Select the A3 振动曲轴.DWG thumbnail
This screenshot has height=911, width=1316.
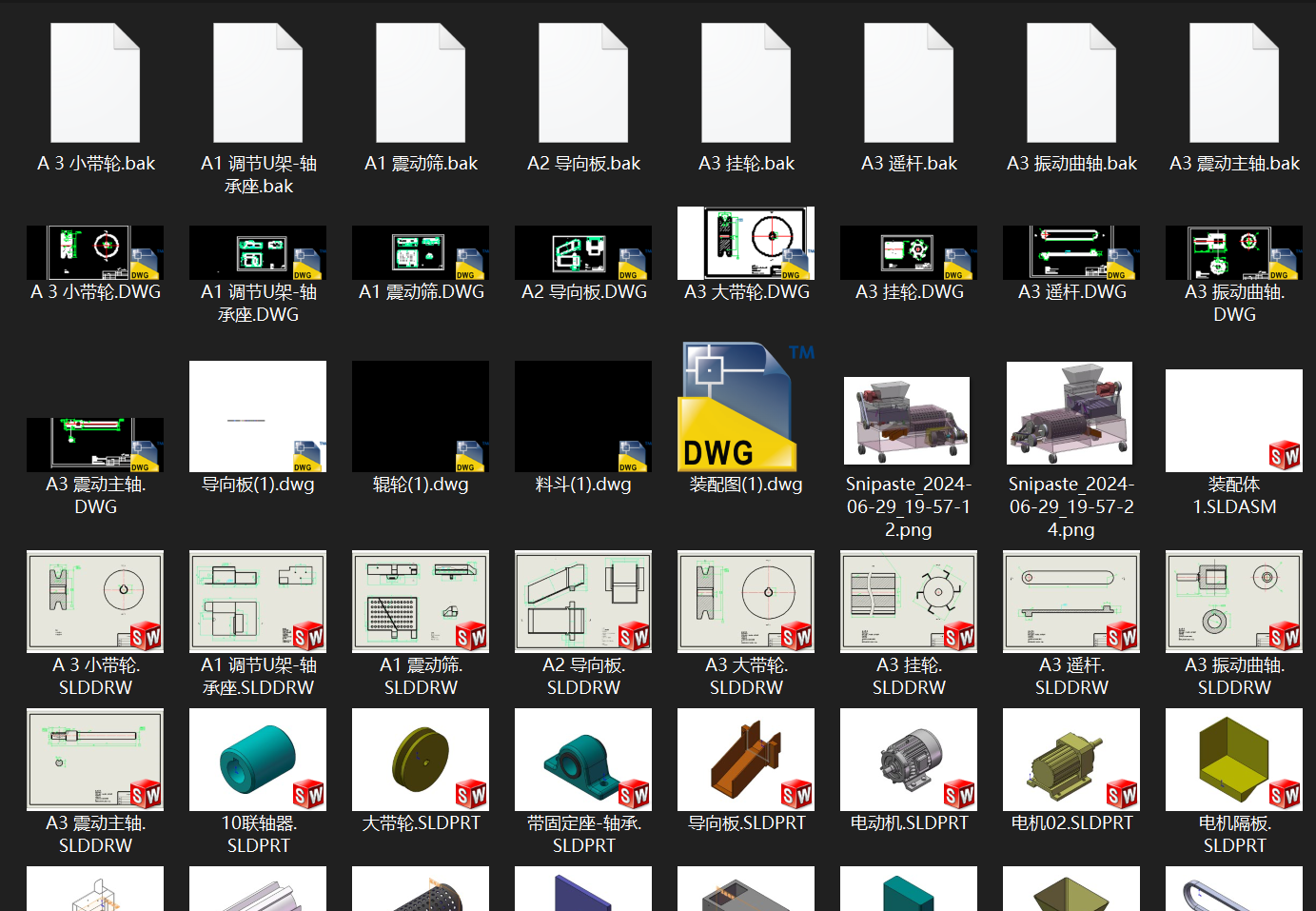tap(1234, 252)
